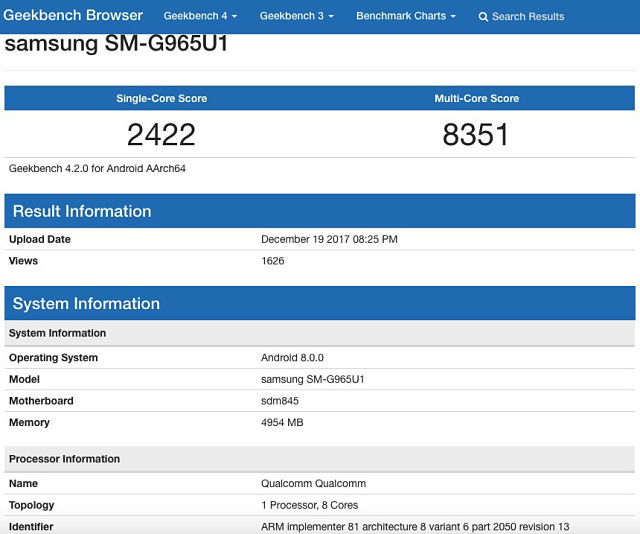Open the Geekbench Browser home link
Screen dimensions: 640x534
(x=73, y=16)
